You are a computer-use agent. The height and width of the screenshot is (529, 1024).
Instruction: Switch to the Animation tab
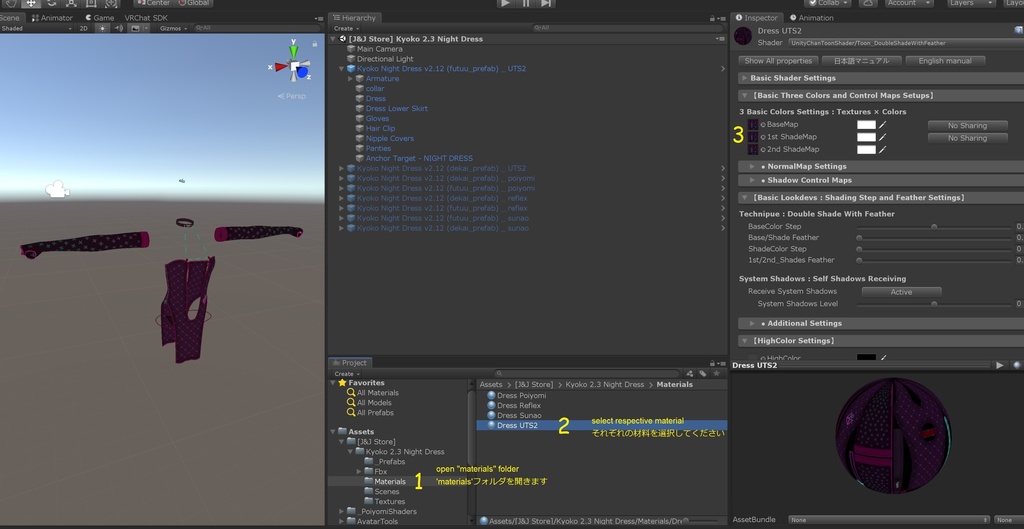tap(812, 18)
